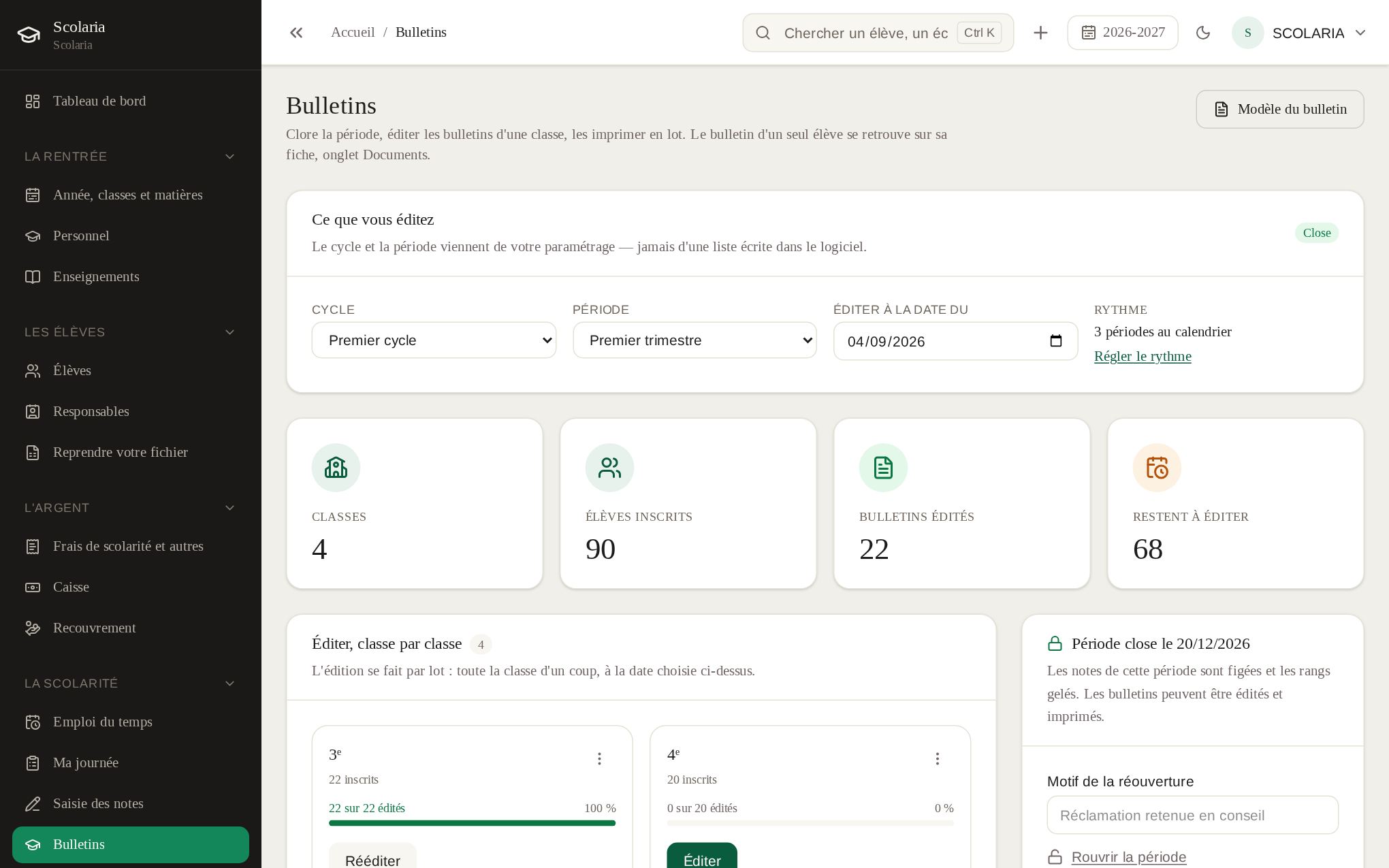Click Modèle du bulletin button
The width and height of the screenshot is (1389, 868).
1280,110
